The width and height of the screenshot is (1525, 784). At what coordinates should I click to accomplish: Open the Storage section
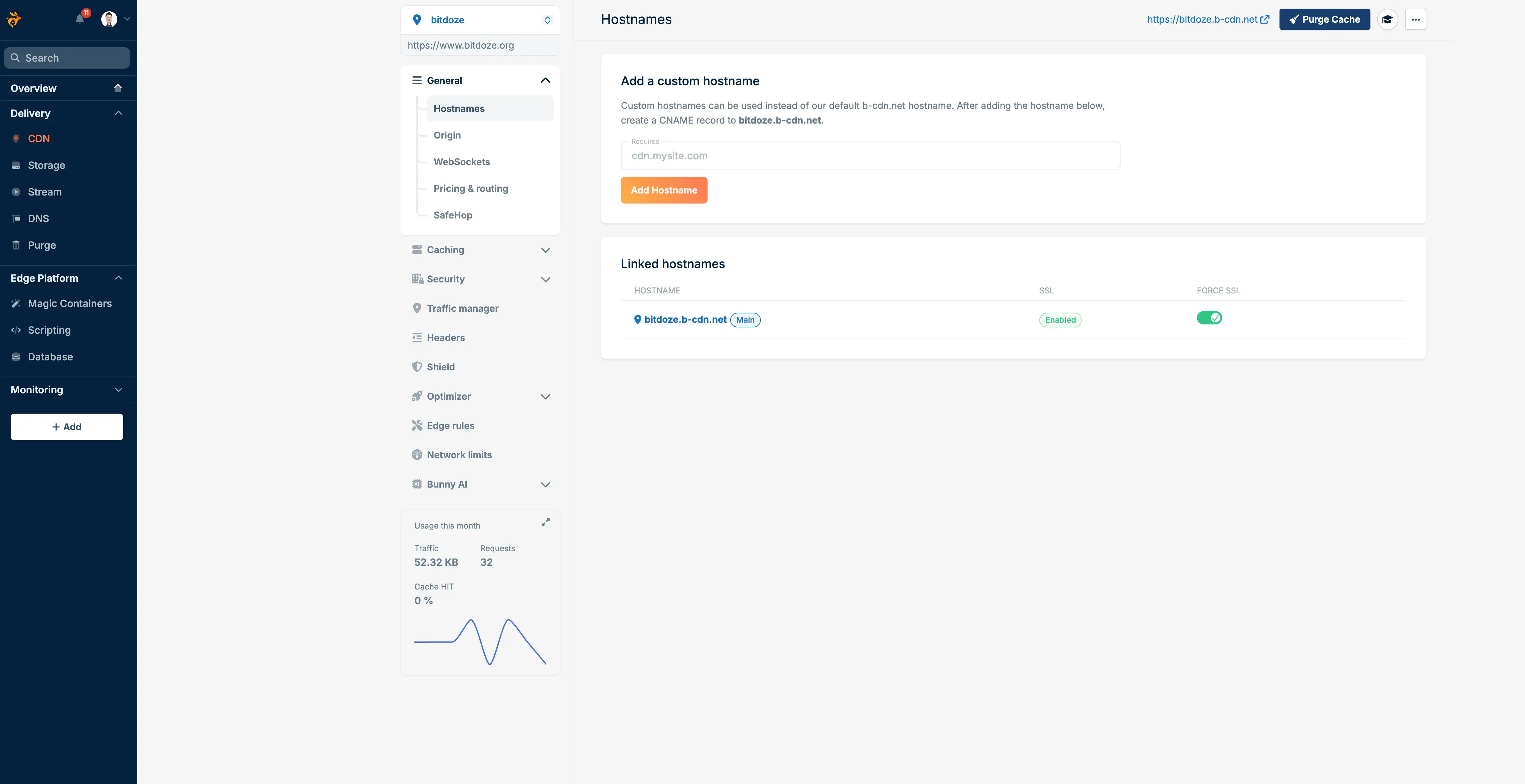[x=46, y=165]
